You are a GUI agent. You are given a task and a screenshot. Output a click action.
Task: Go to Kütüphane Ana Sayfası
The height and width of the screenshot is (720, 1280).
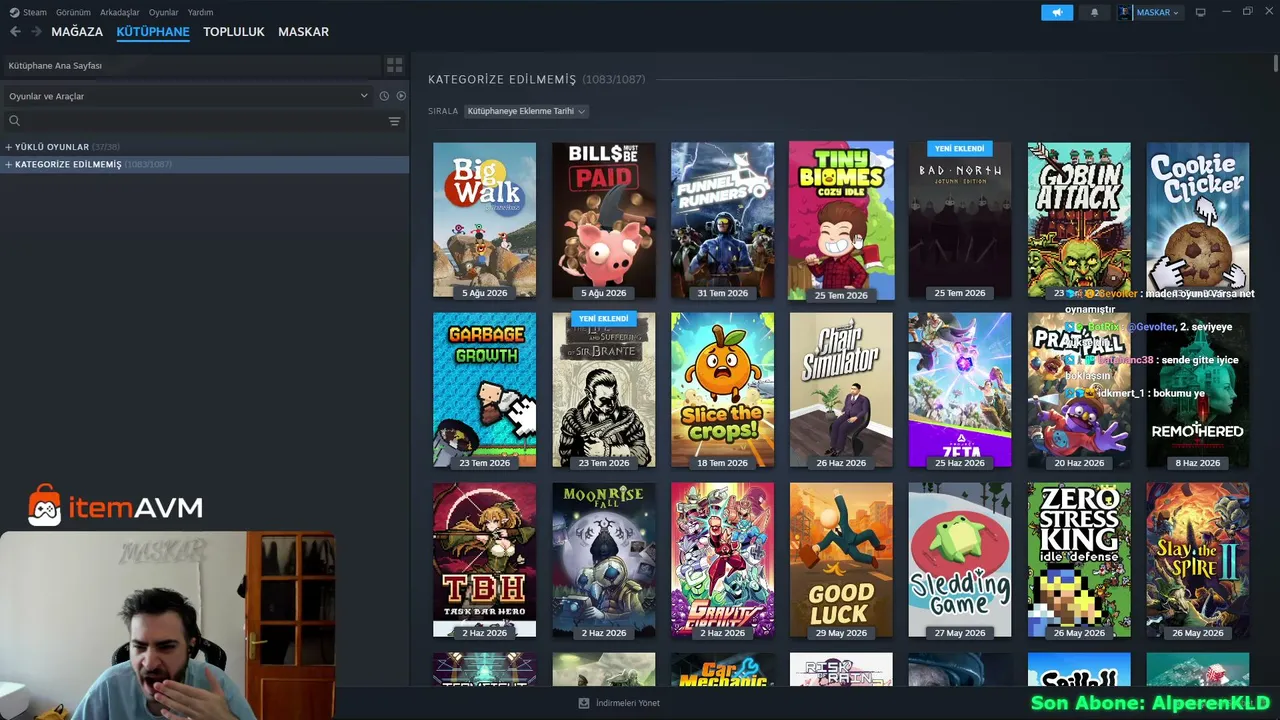coord(191,66)
